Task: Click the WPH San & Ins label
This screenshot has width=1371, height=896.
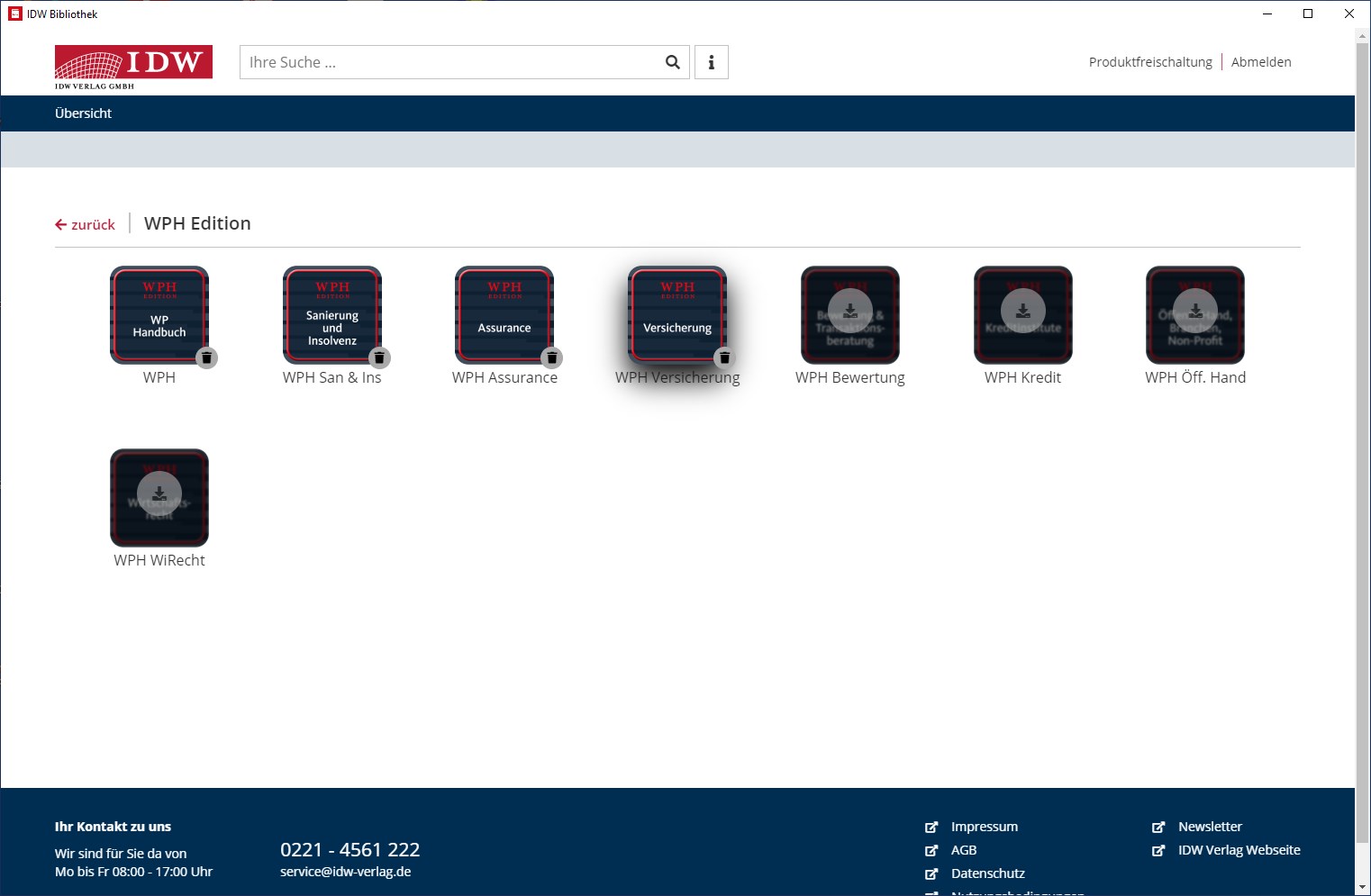Action: [x=332, y=377]
